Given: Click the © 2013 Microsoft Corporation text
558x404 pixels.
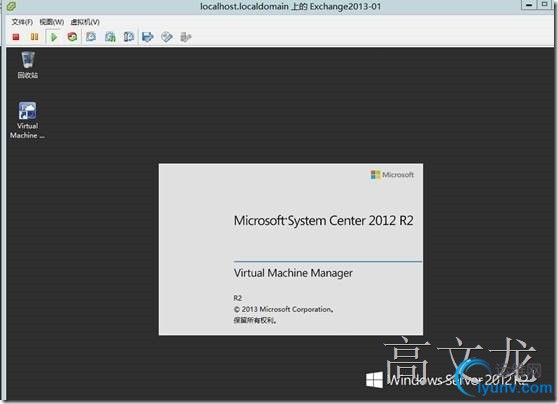Looking at the screenshot, I should (284, 309).
